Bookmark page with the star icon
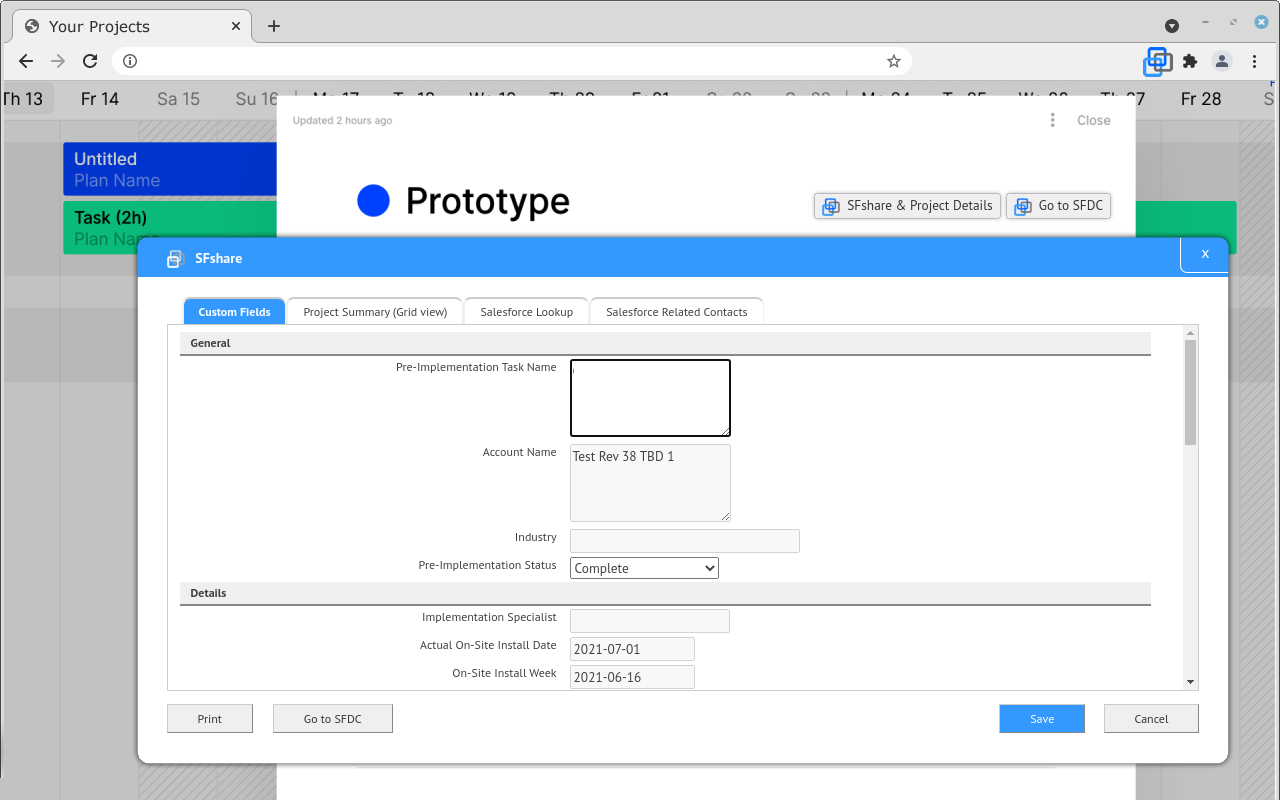The width and height of the screenshot is (1280, 800). (894, 61)
